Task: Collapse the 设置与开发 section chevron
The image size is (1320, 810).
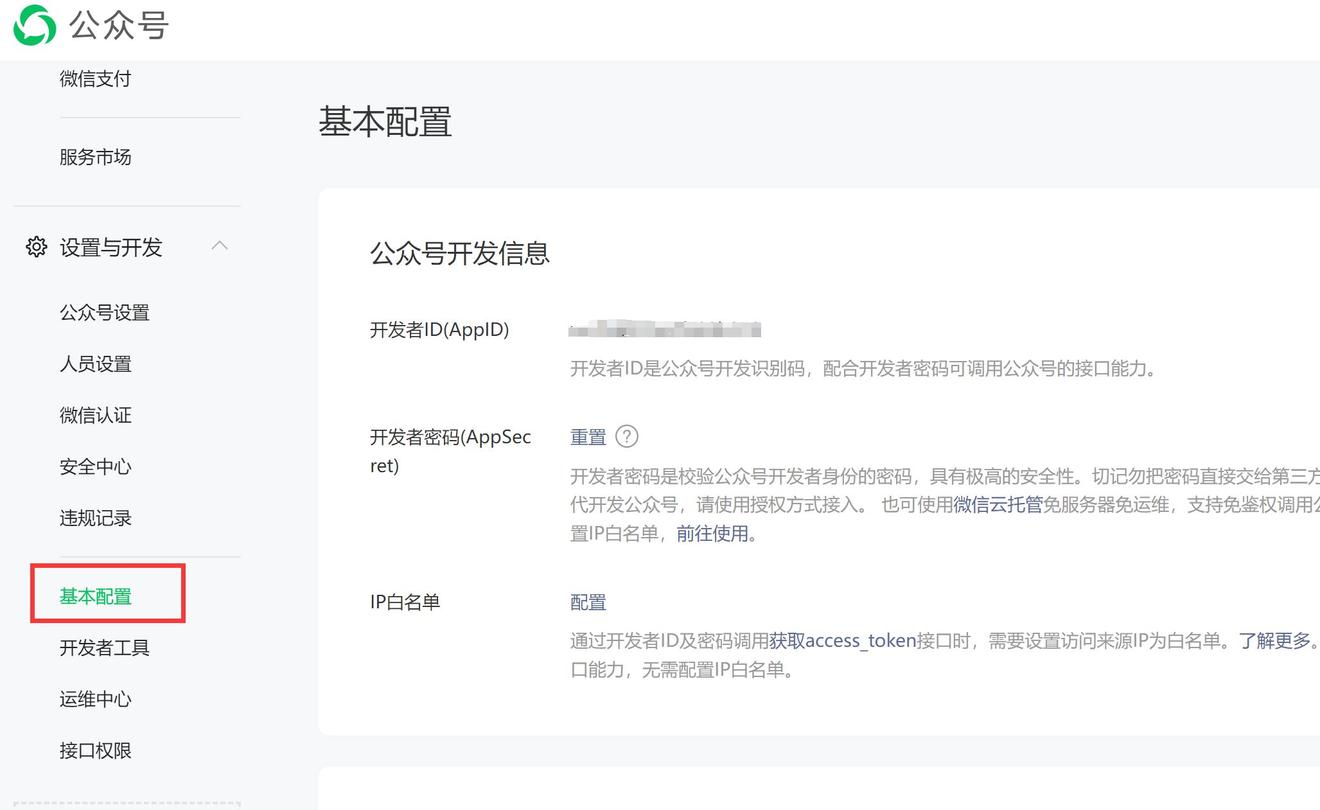Action: tap(220, 246)
